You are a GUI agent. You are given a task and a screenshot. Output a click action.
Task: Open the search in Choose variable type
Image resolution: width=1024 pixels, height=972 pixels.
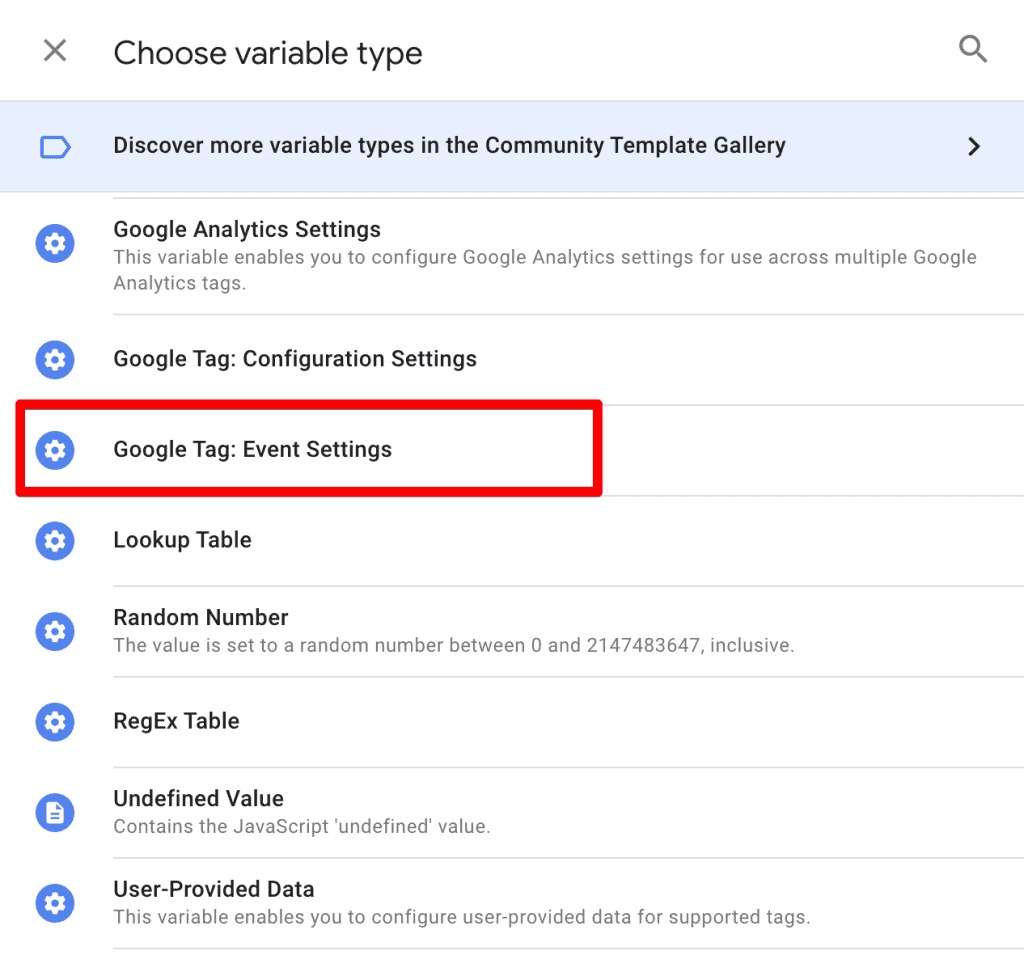(x=973, y=49)
